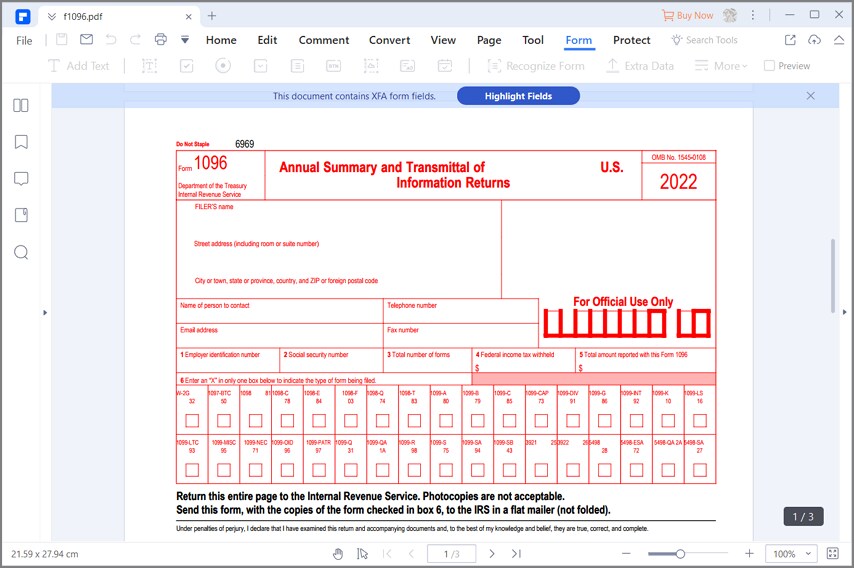Check the 5498-SA form type checkbox
Image resolution: width=854 pixels, height=568 pixels.
pos(700,469)
